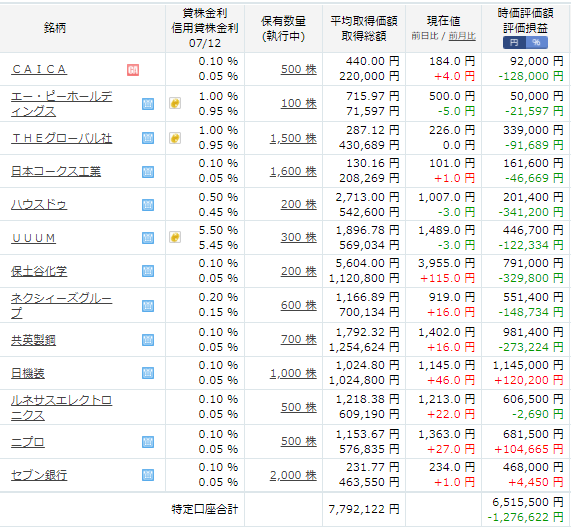Select the 銘柄 column header

point(55,28)
